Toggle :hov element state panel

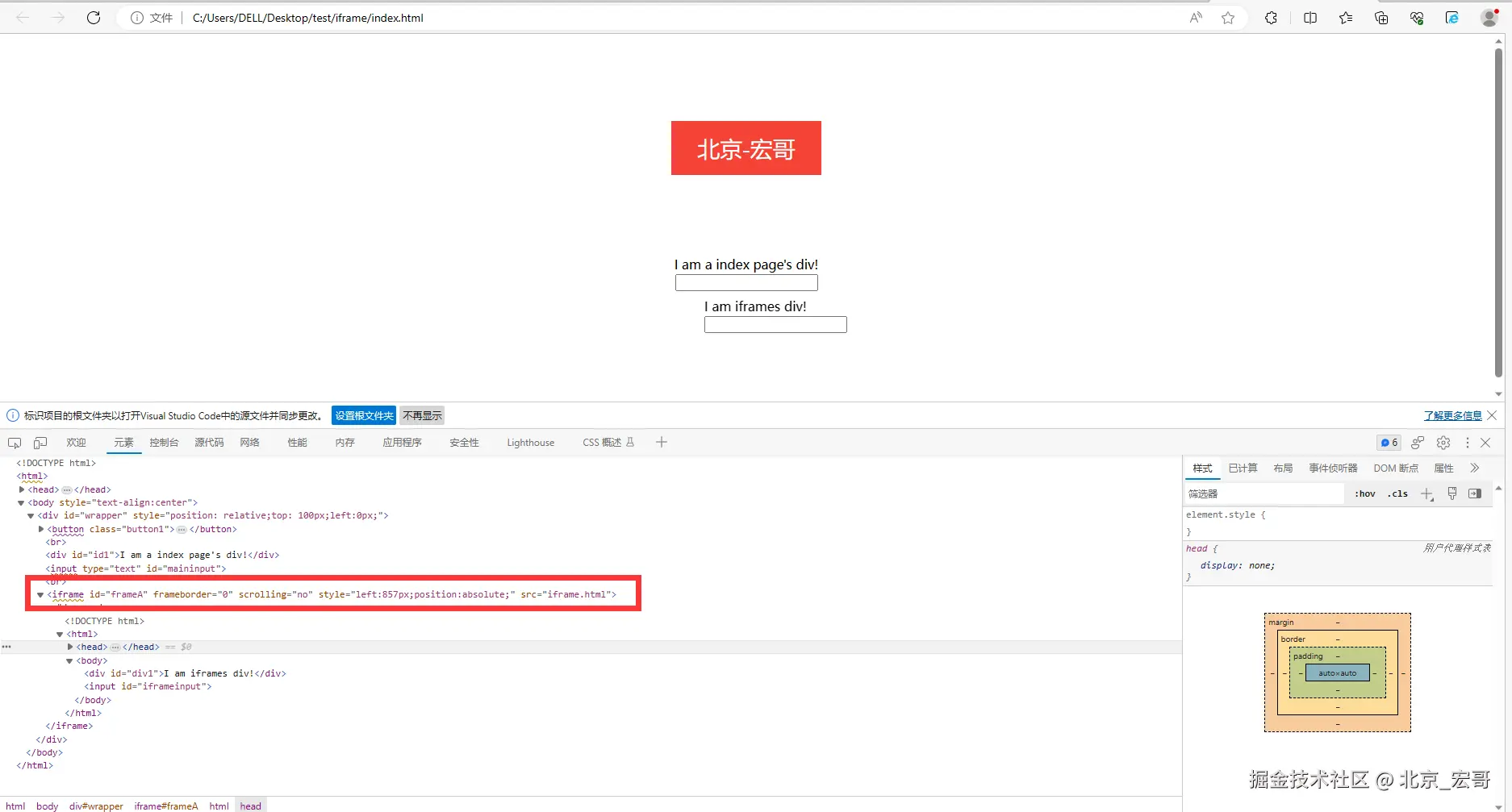(x=1365, y=493)
